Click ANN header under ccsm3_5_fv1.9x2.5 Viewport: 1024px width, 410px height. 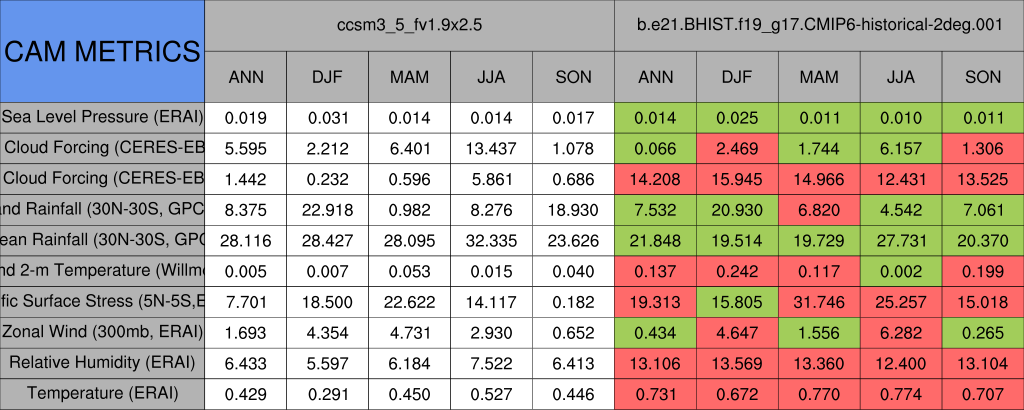click(x=246, y=77)
